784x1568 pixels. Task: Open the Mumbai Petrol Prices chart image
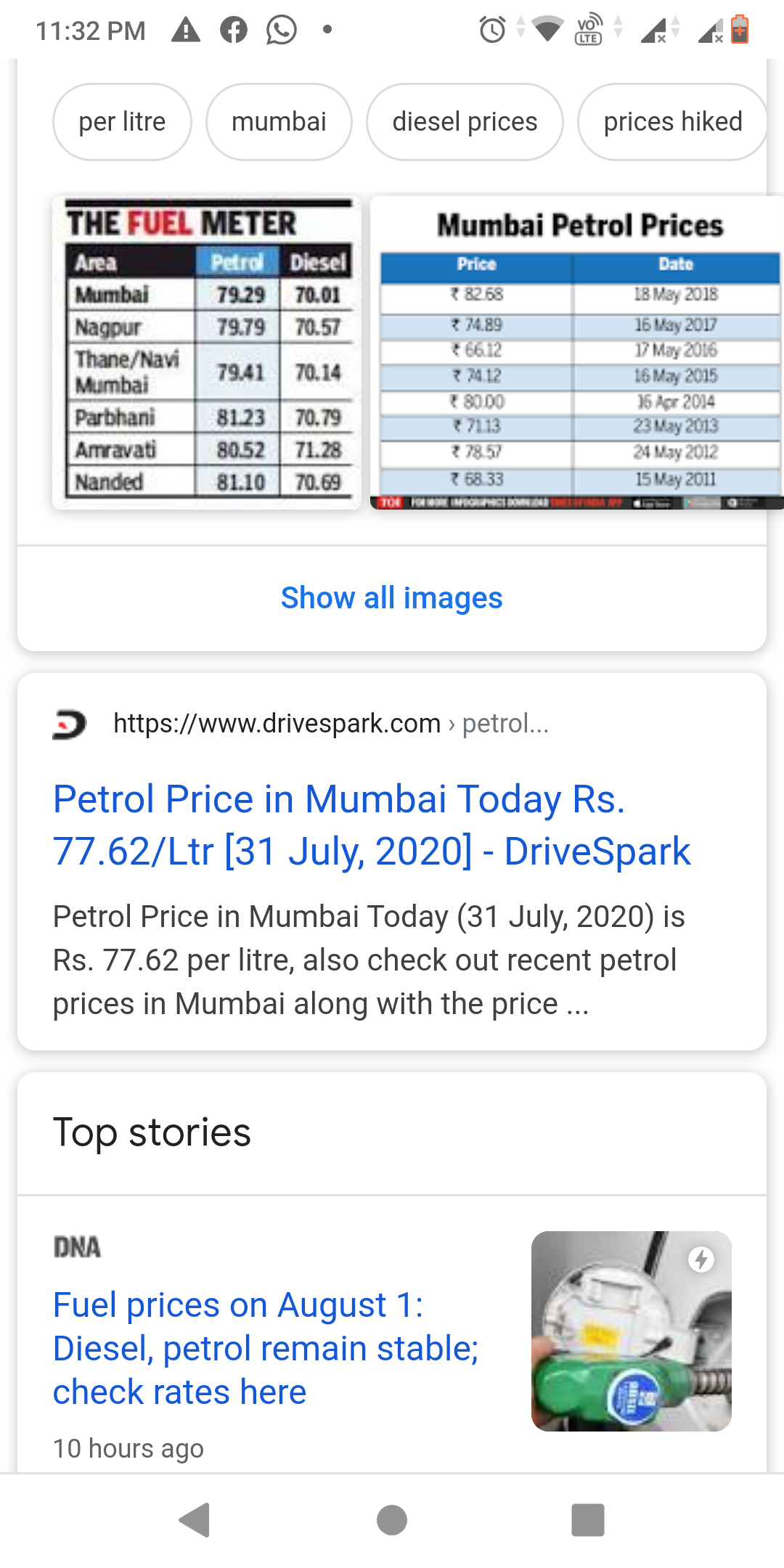click(577, 352)
